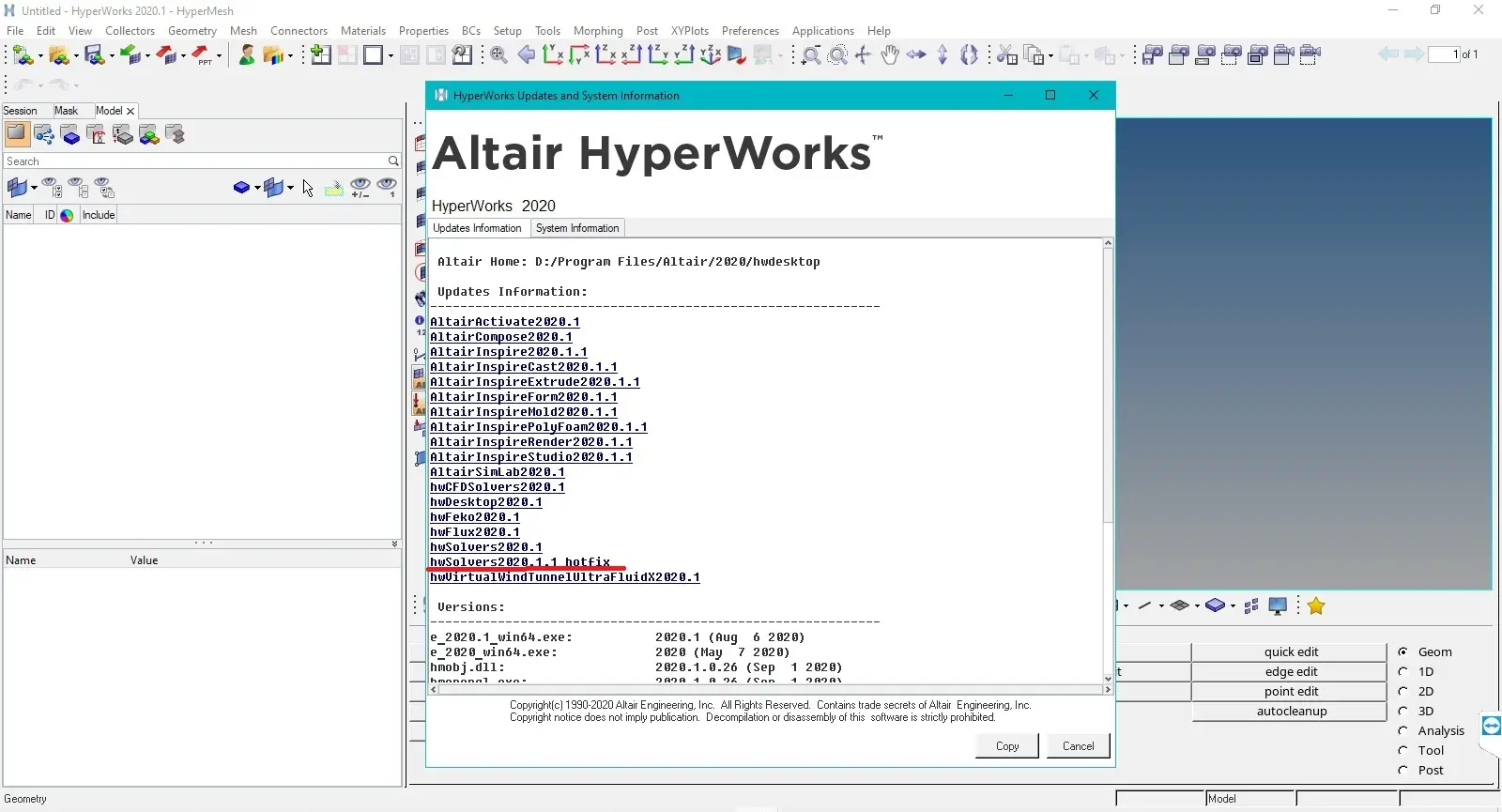The height and width of the screenshot is (812, 1502).
Task: Click the Previous View left-arrow icon
Action: (527, 55)
